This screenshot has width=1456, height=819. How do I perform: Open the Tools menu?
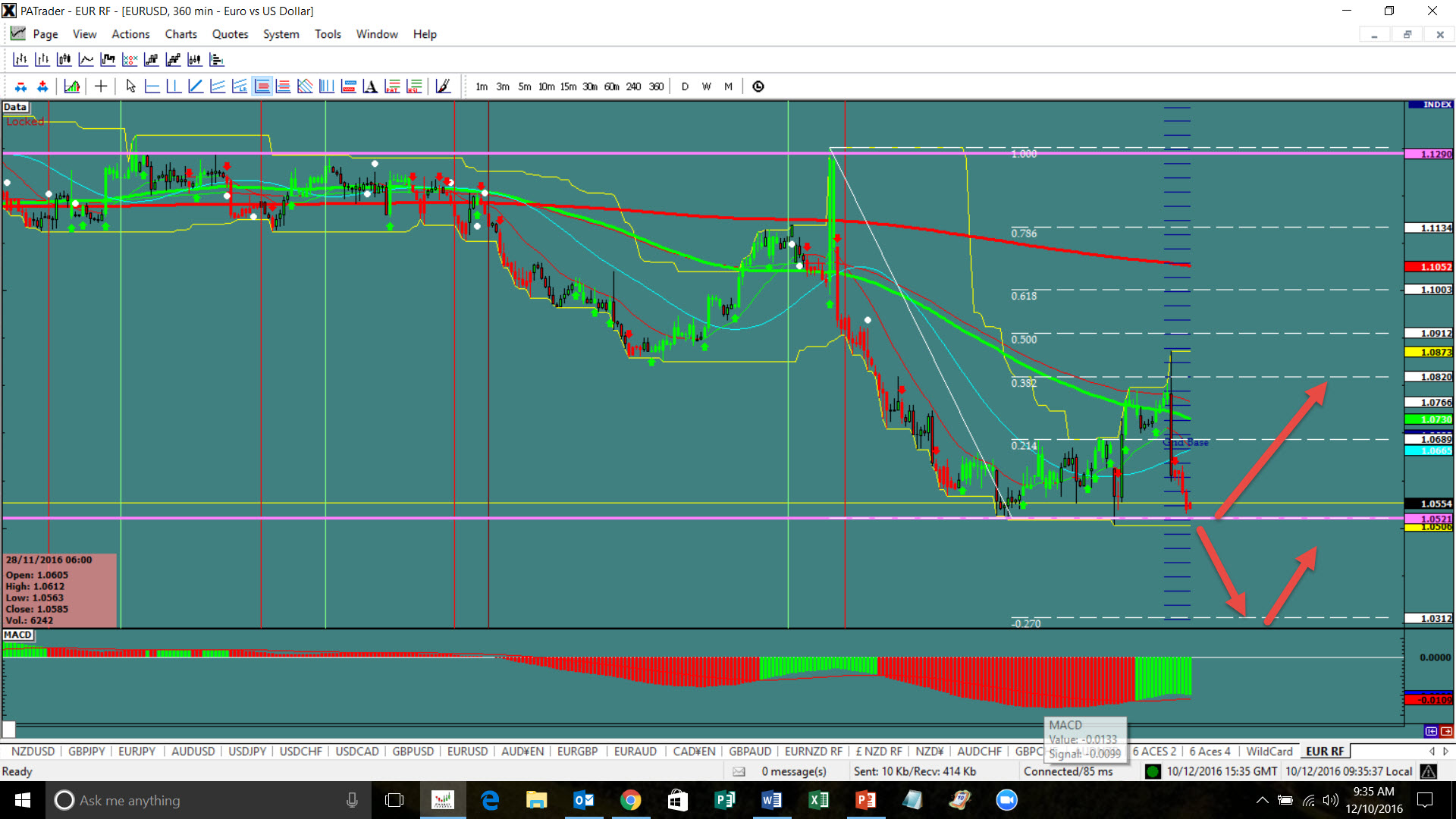[x=328, y=34]
